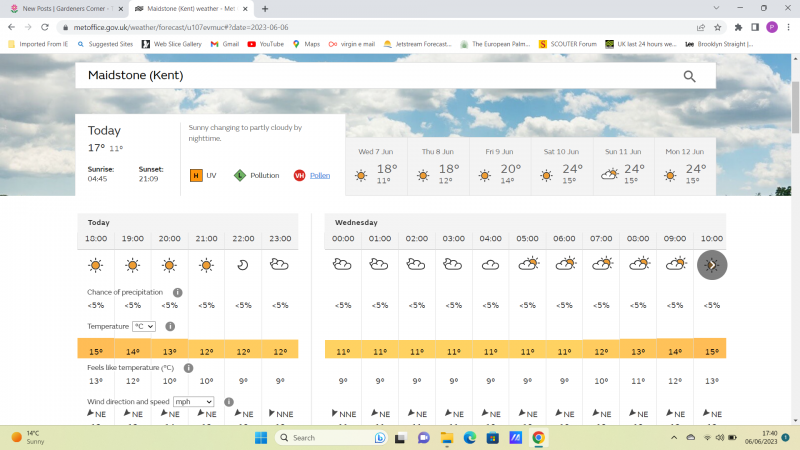
Task: Open the Chrome profile avatar
Action: [x=772, y=28]
